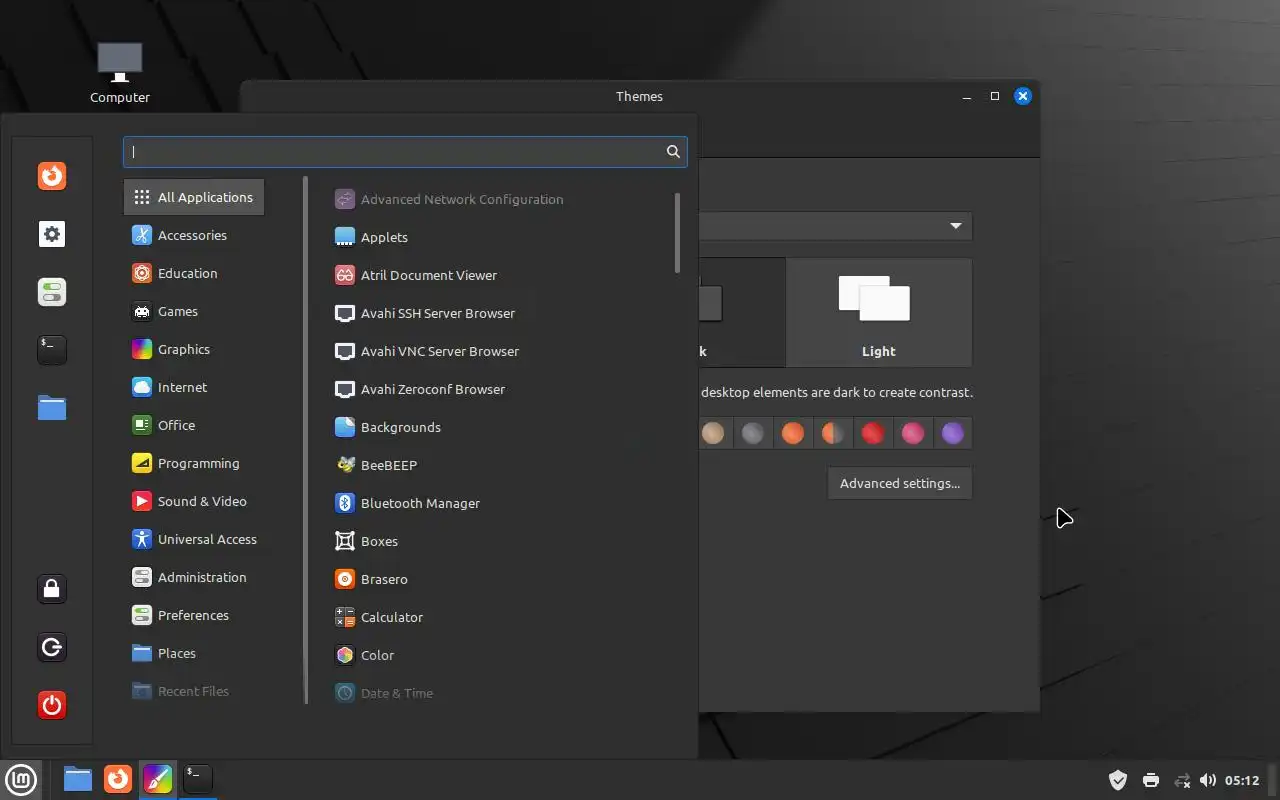Pick the pink accent color

(913, 433)
